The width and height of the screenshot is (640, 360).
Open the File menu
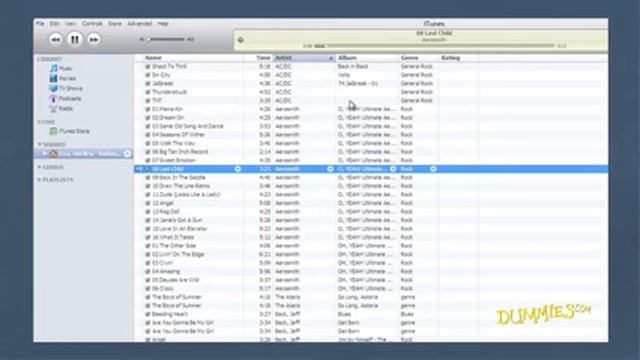(40, 24)
